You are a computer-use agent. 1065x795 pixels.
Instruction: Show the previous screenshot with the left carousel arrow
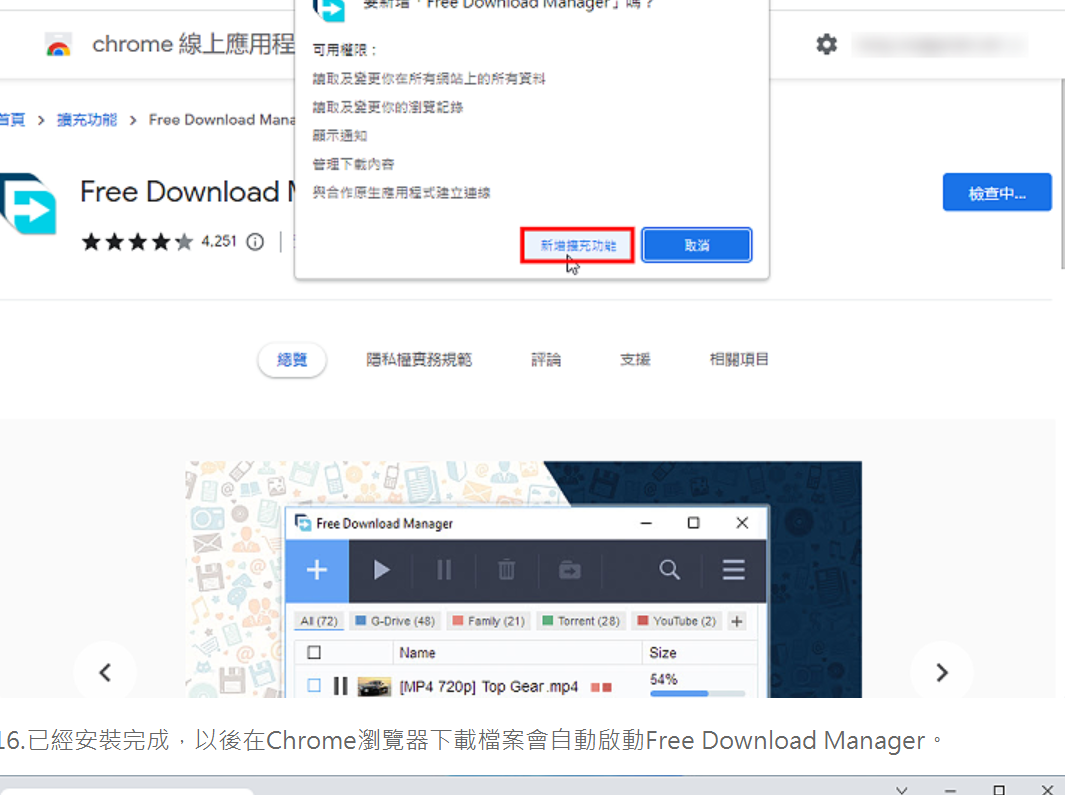[105, 673]
